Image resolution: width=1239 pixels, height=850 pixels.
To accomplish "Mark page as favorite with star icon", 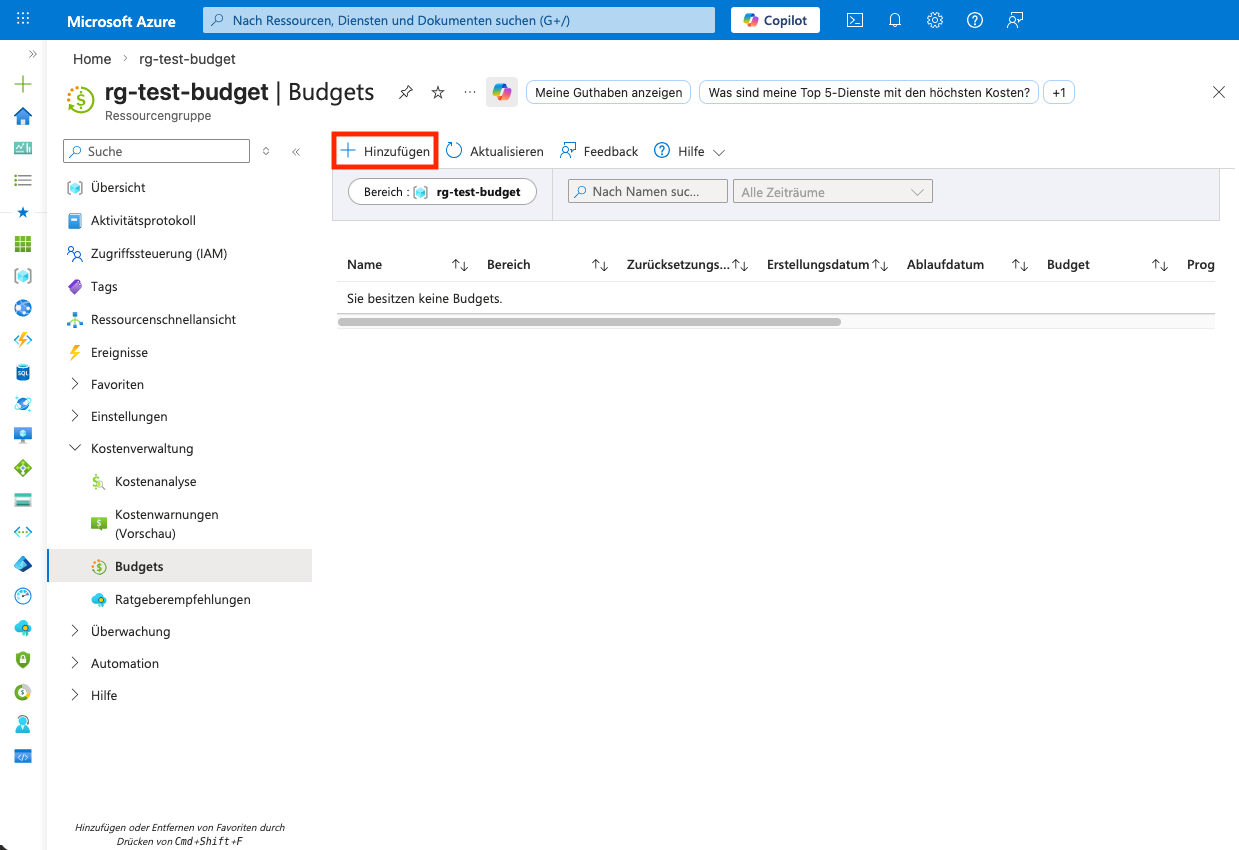I will [x=438, y=93].
